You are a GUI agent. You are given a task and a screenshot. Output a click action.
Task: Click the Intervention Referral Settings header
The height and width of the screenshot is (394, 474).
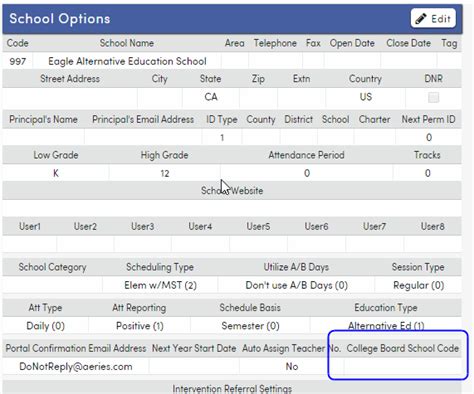[x=232, y=389]
